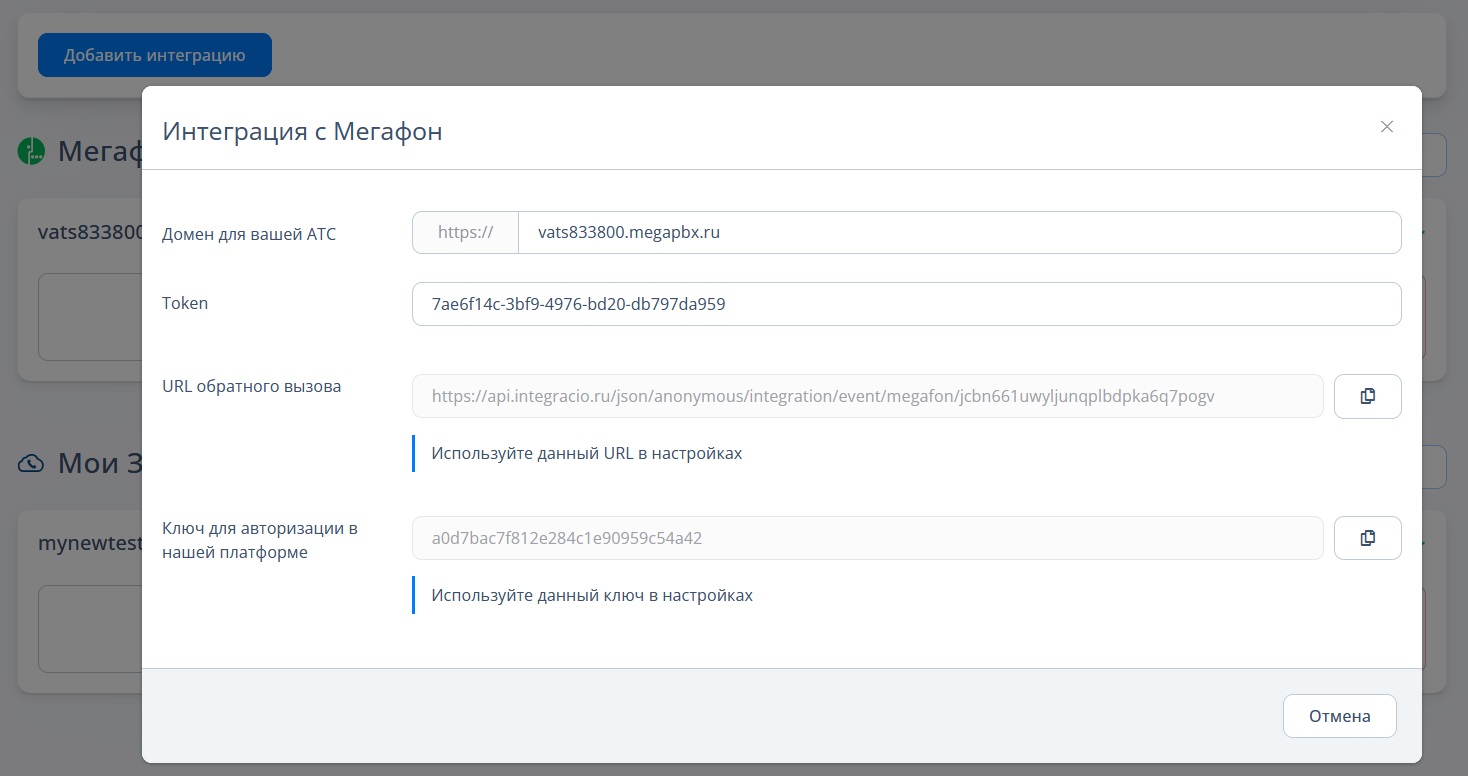Viewport: 1468px width, 776px height.
Task: Click into the Token input field
Action: [907, 304]
